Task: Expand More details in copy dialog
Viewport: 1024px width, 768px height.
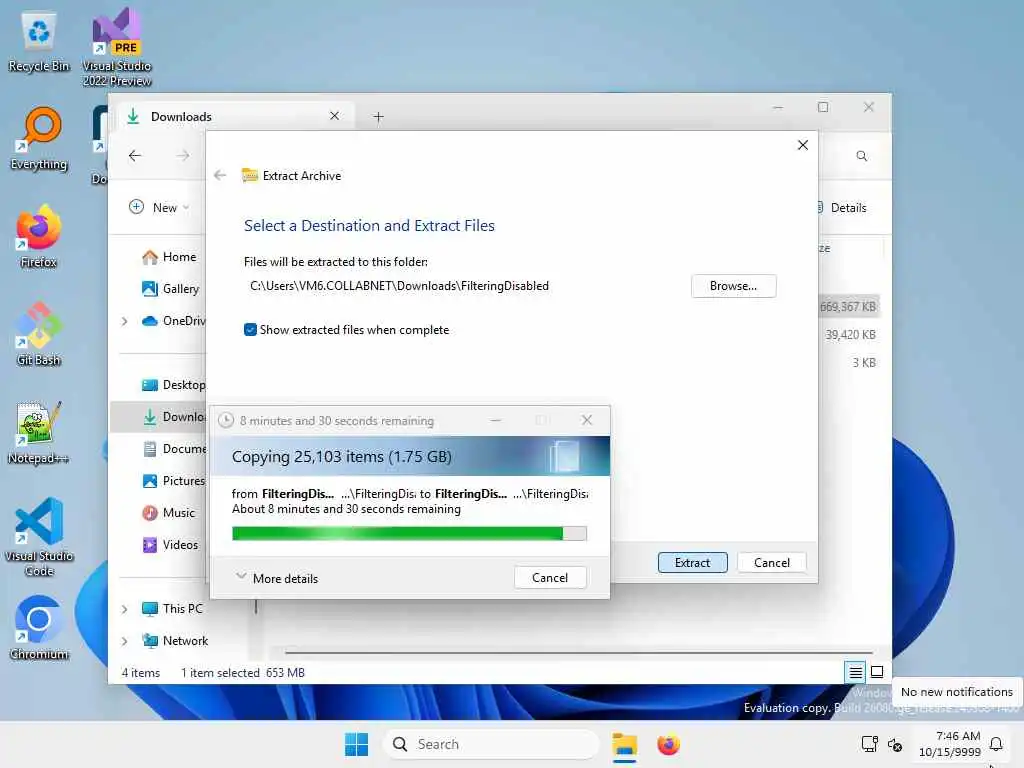Action: coord(277,578)
